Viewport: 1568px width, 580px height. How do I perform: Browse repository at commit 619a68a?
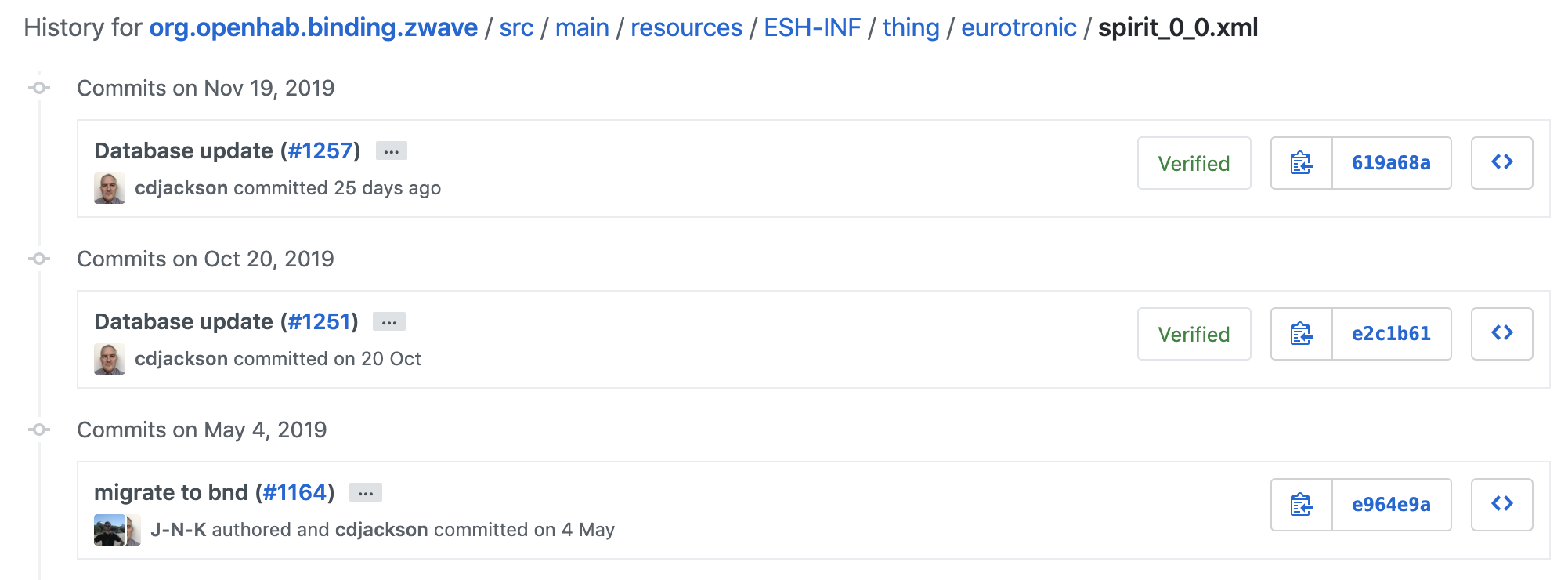coord(1501,163)
